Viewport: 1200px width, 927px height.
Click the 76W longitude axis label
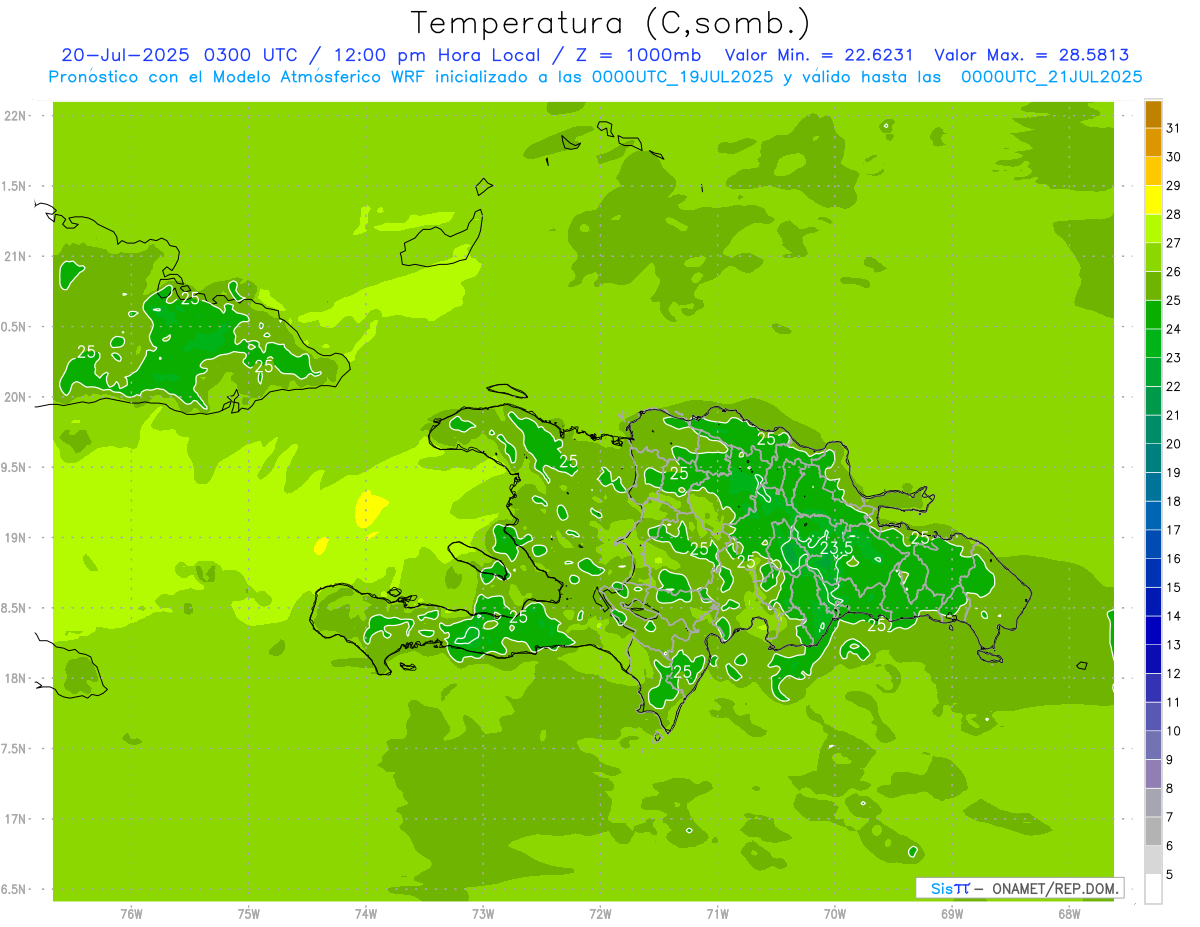pyautogui.click(x=131, y=913)
